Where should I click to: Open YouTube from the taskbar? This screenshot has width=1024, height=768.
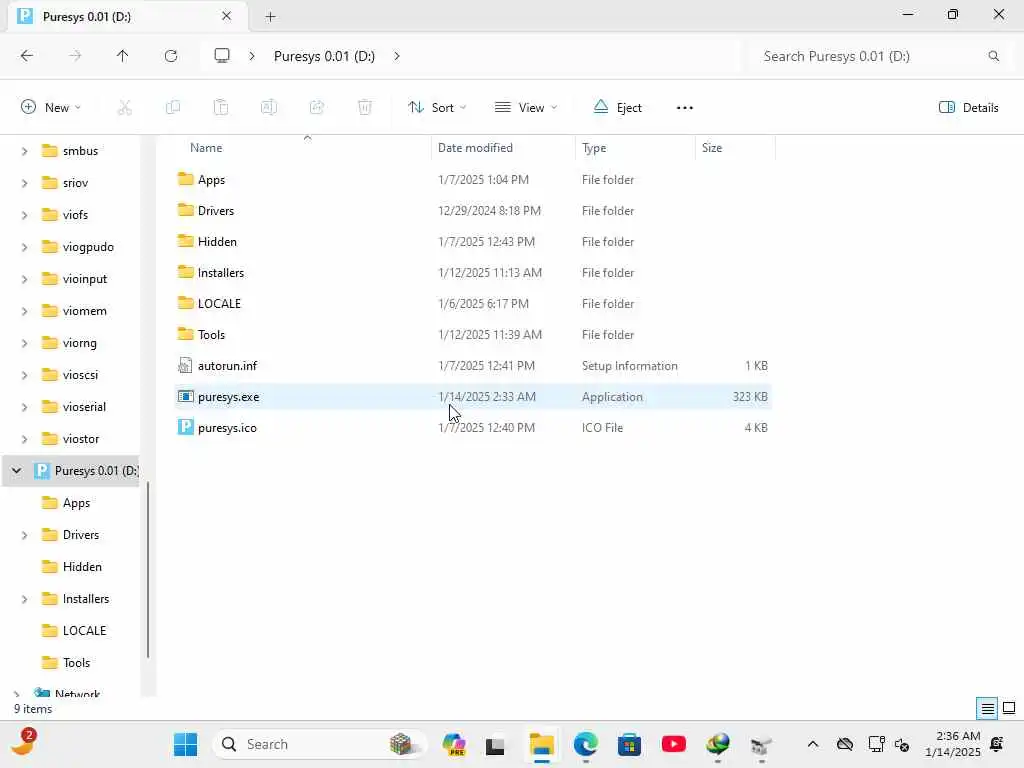pos(673,744)
